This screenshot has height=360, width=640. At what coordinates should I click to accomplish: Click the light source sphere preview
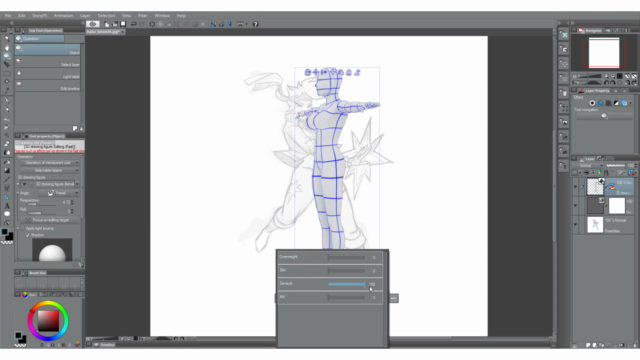(x=52, y=250)
